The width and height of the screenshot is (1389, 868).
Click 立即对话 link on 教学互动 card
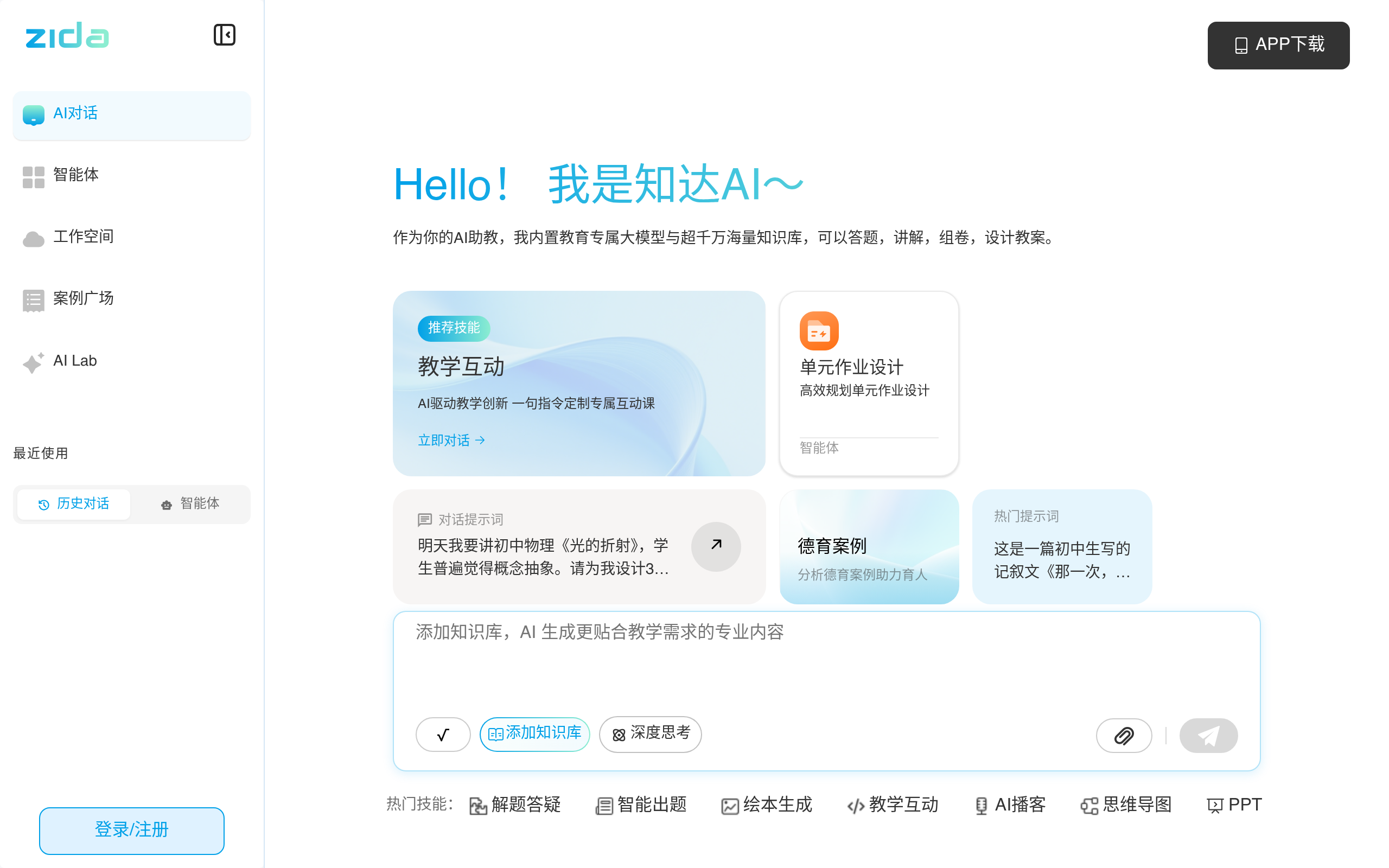click(x=451, y=441)
